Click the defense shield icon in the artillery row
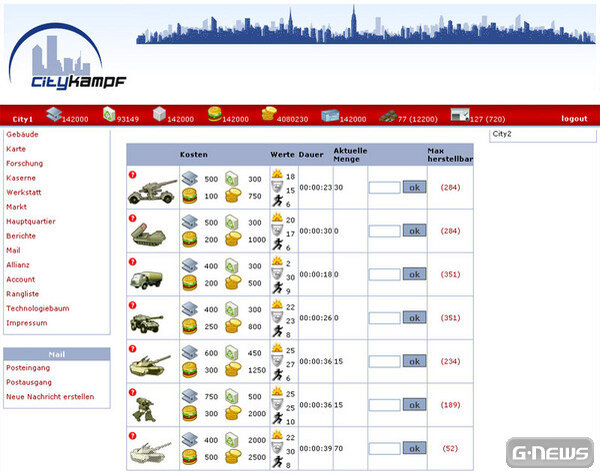Image resolution: width=600 pixels, height=473 pixels. pos(277,187)
